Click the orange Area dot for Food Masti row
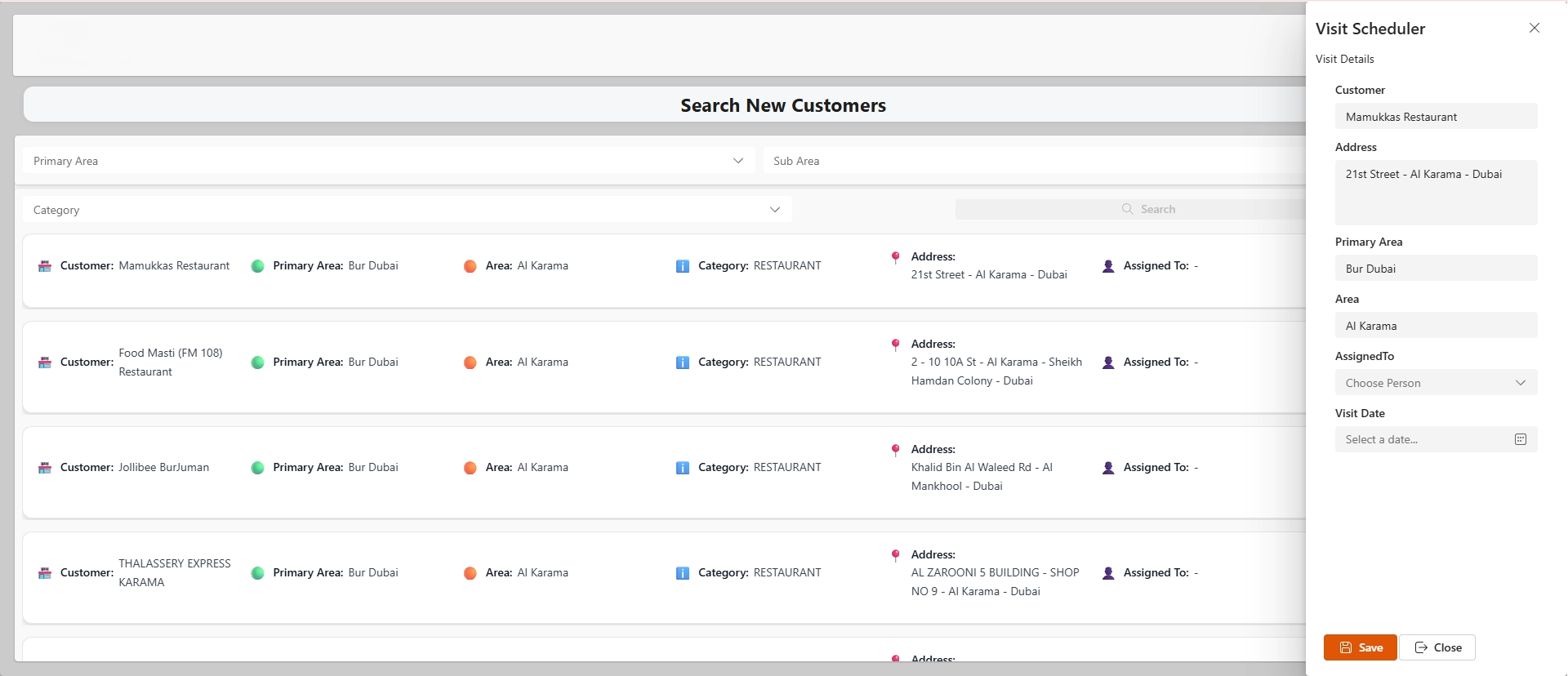The height and width of the screenshot is (676, 1568). point(470,362)
